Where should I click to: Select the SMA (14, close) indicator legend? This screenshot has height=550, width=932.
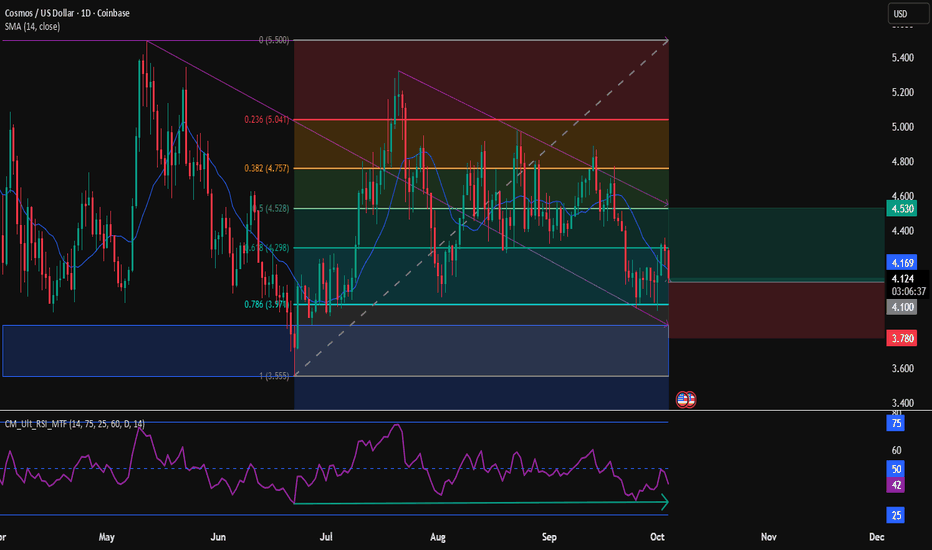click(x=33, y=26)
